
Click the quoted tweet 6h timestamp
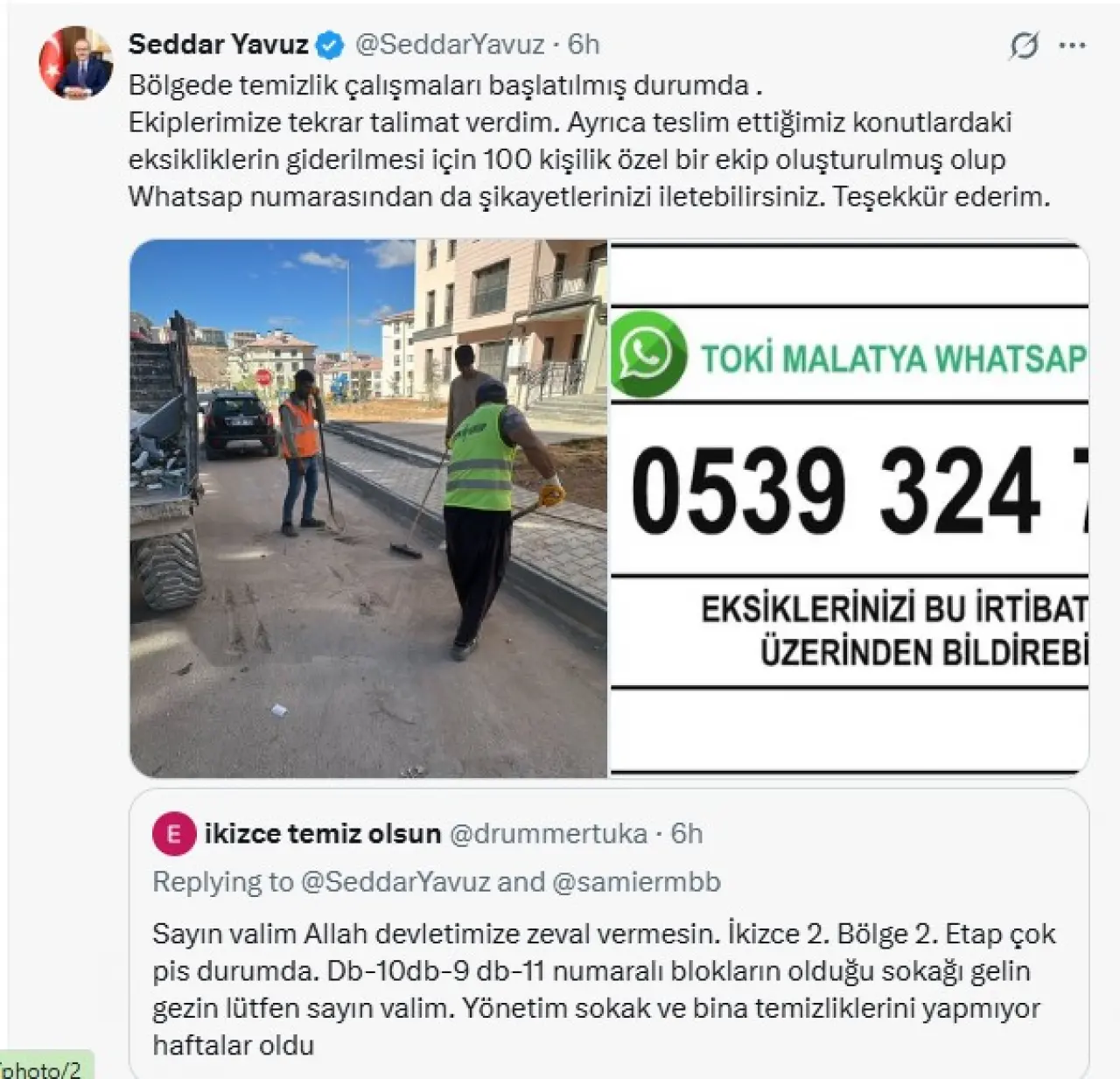[x=687, y=834]
